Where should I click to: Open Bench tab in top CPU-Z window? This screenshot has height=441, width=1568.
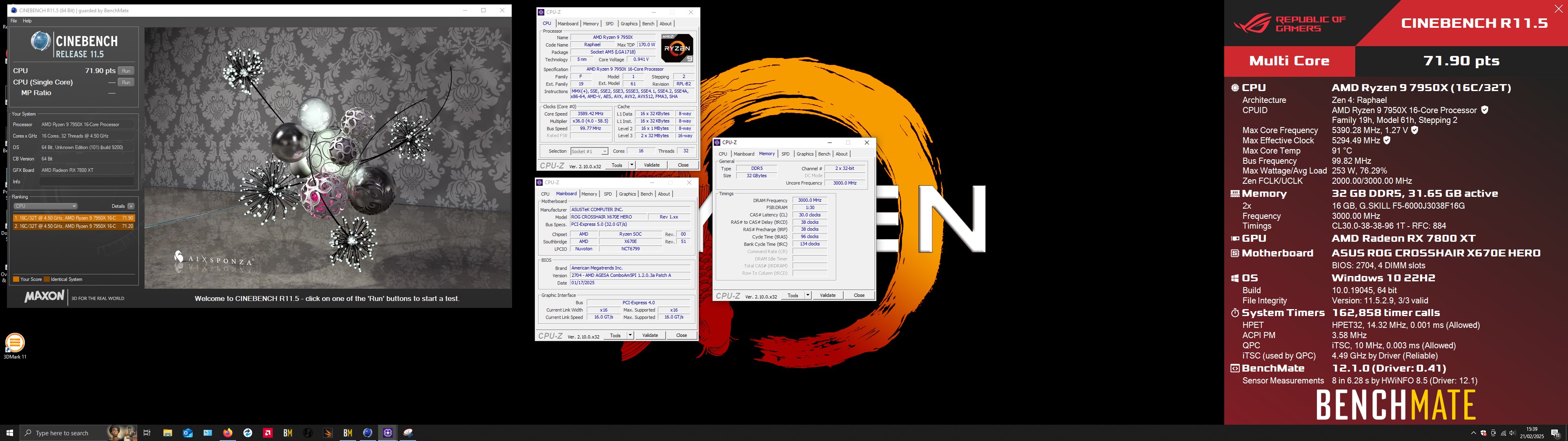click(648, 24)
